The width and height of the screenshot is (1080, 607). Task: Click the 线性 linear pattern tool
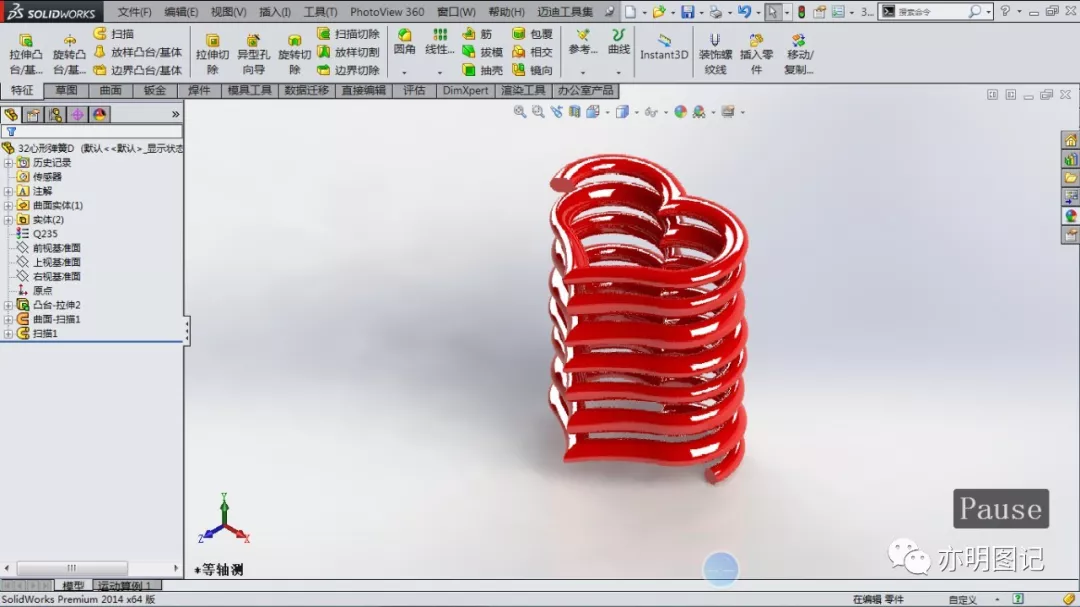click(x=439, y=41)
